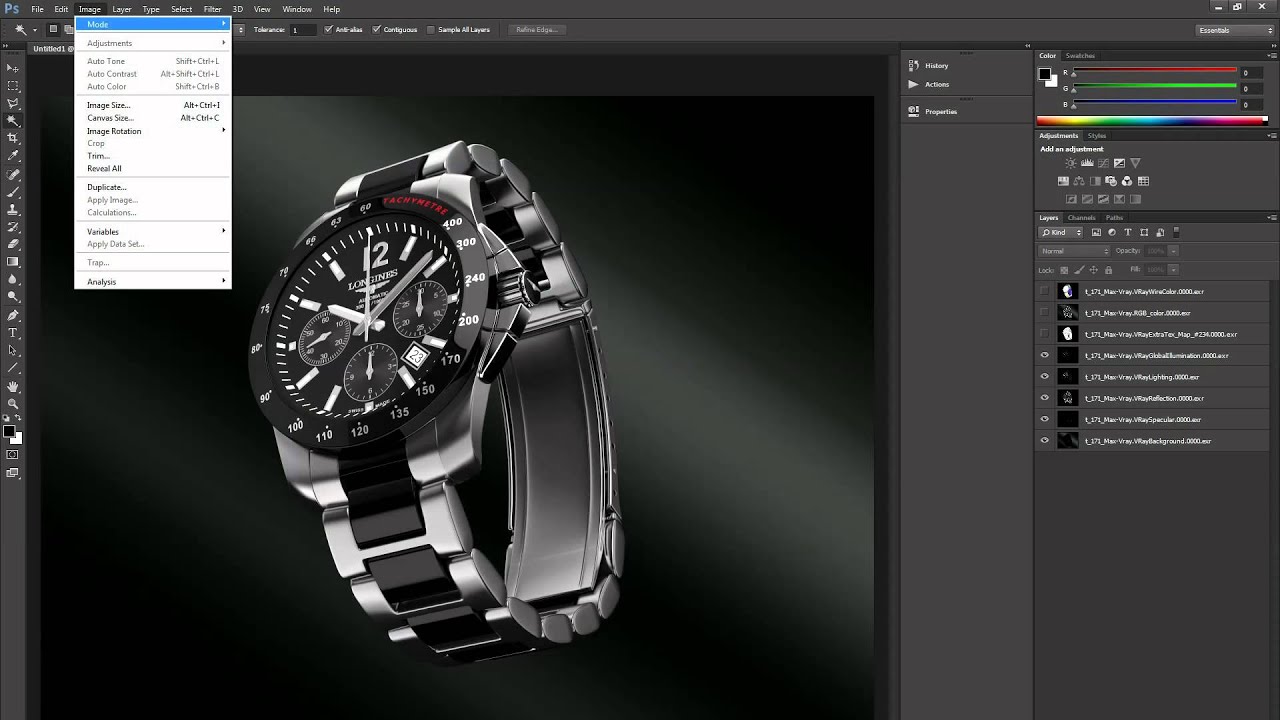Image resolution: width=1280 pixels, height=720 pixels.
Task: Hide the VRayReflection layer
Action: point(1045,398)
